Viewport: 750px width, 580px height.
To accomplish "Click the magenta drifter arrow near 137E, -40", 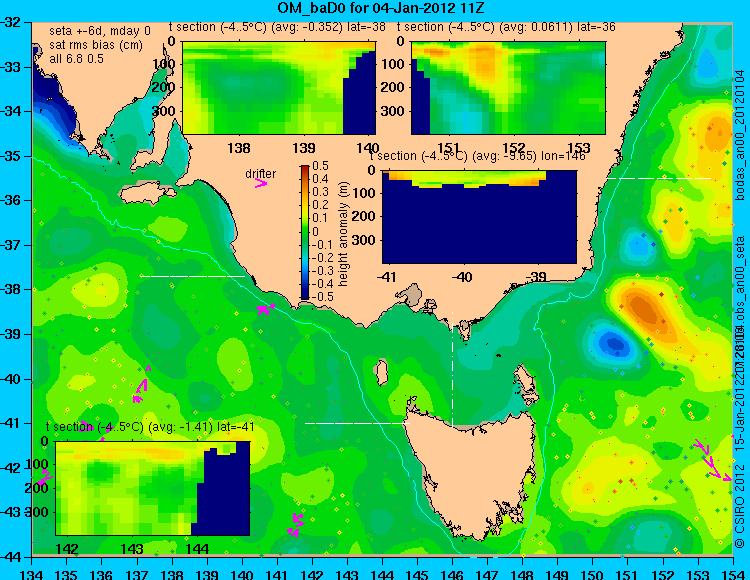I will (x=143, y=384).
